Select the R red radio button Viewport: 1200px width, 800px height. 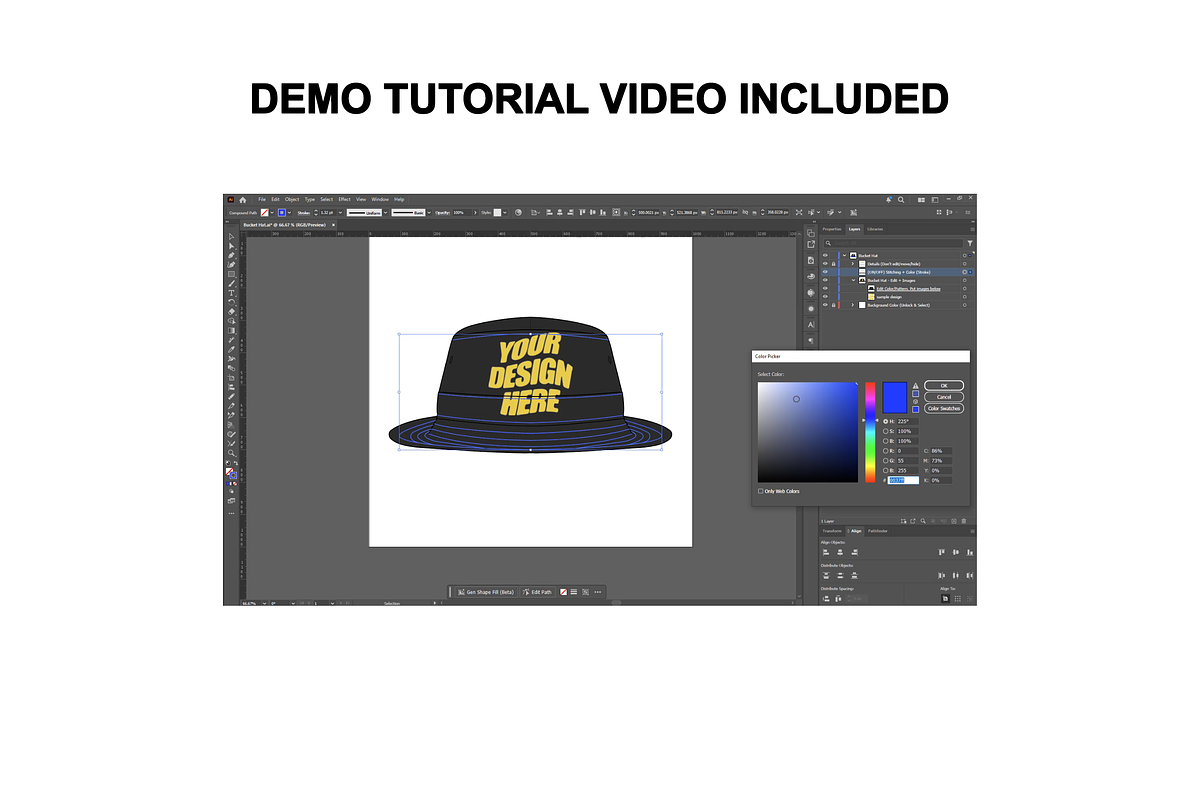(x=885, y=451)
